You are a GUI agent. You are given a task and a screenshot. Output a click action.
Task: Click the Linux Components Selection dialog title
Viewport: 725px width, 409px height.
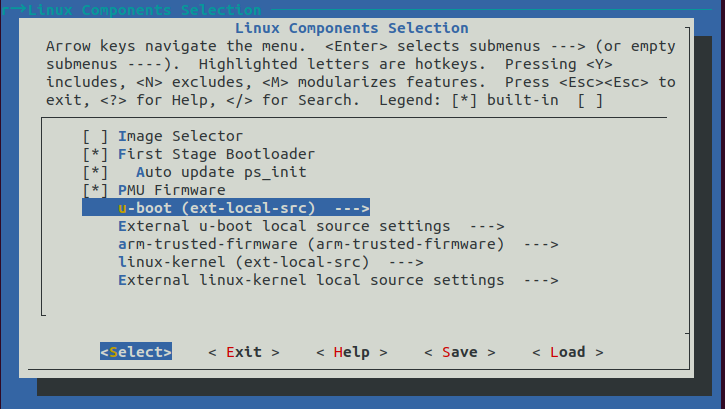pyautogui.click(x=351, y=28)
